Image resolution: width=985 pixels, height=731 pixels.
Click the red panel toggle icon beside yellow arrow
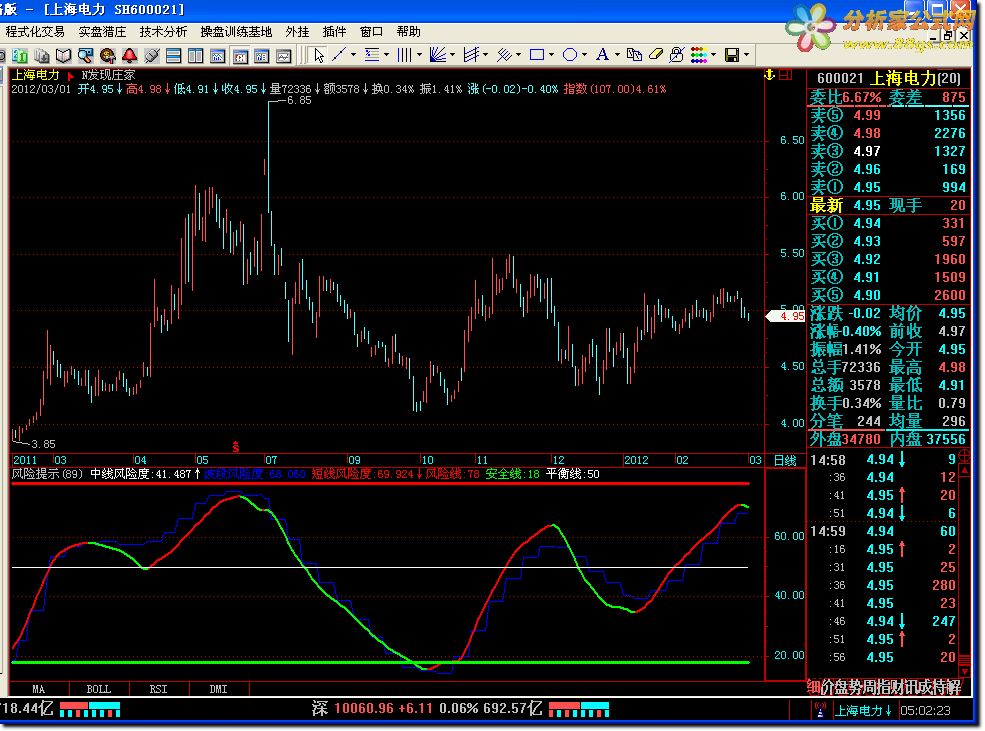(x=785, y=75)
